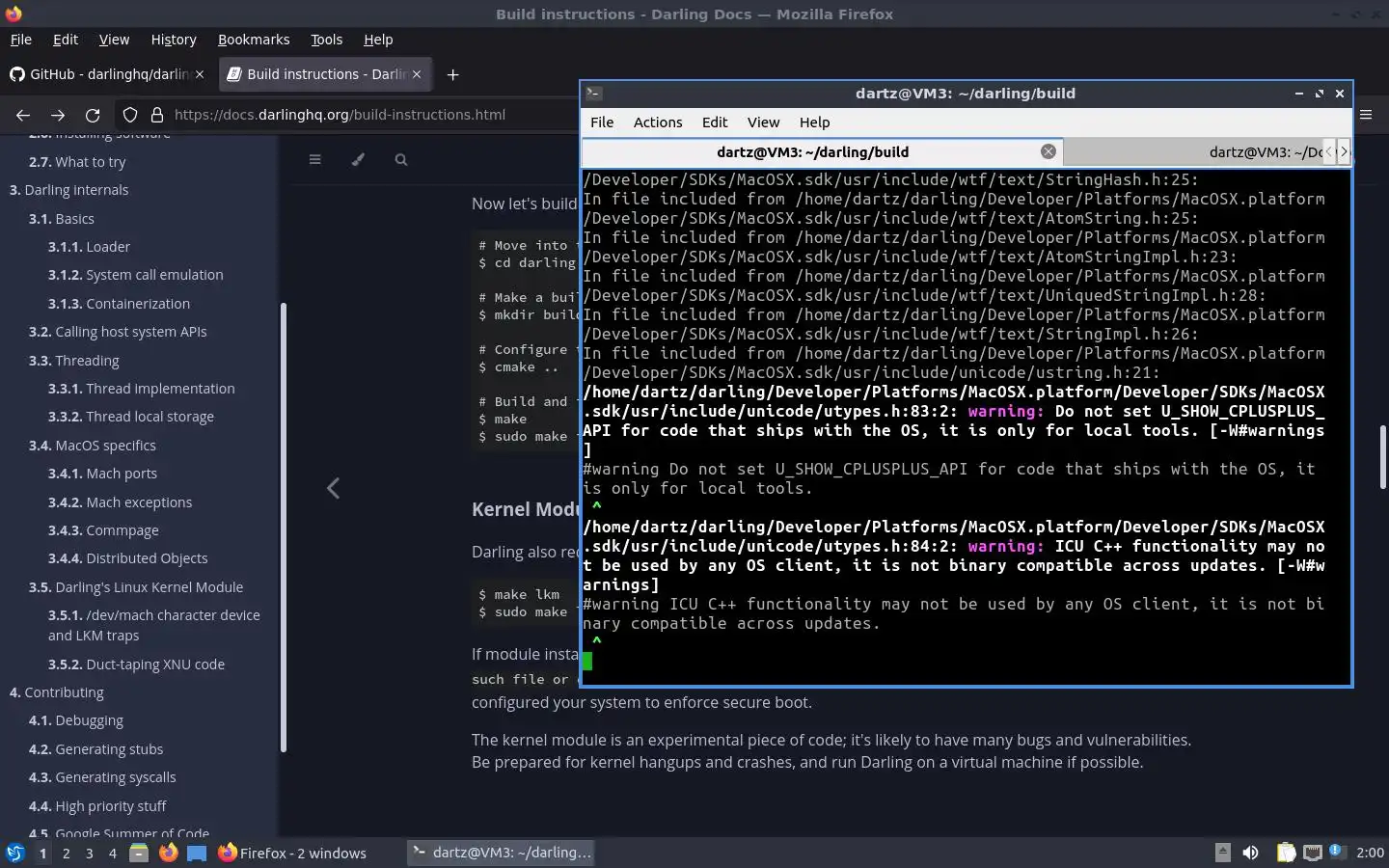The image size is (1389, 868).
Task: Open 3.2 Calling host system APIs
Action: click(x=118, y=332)
